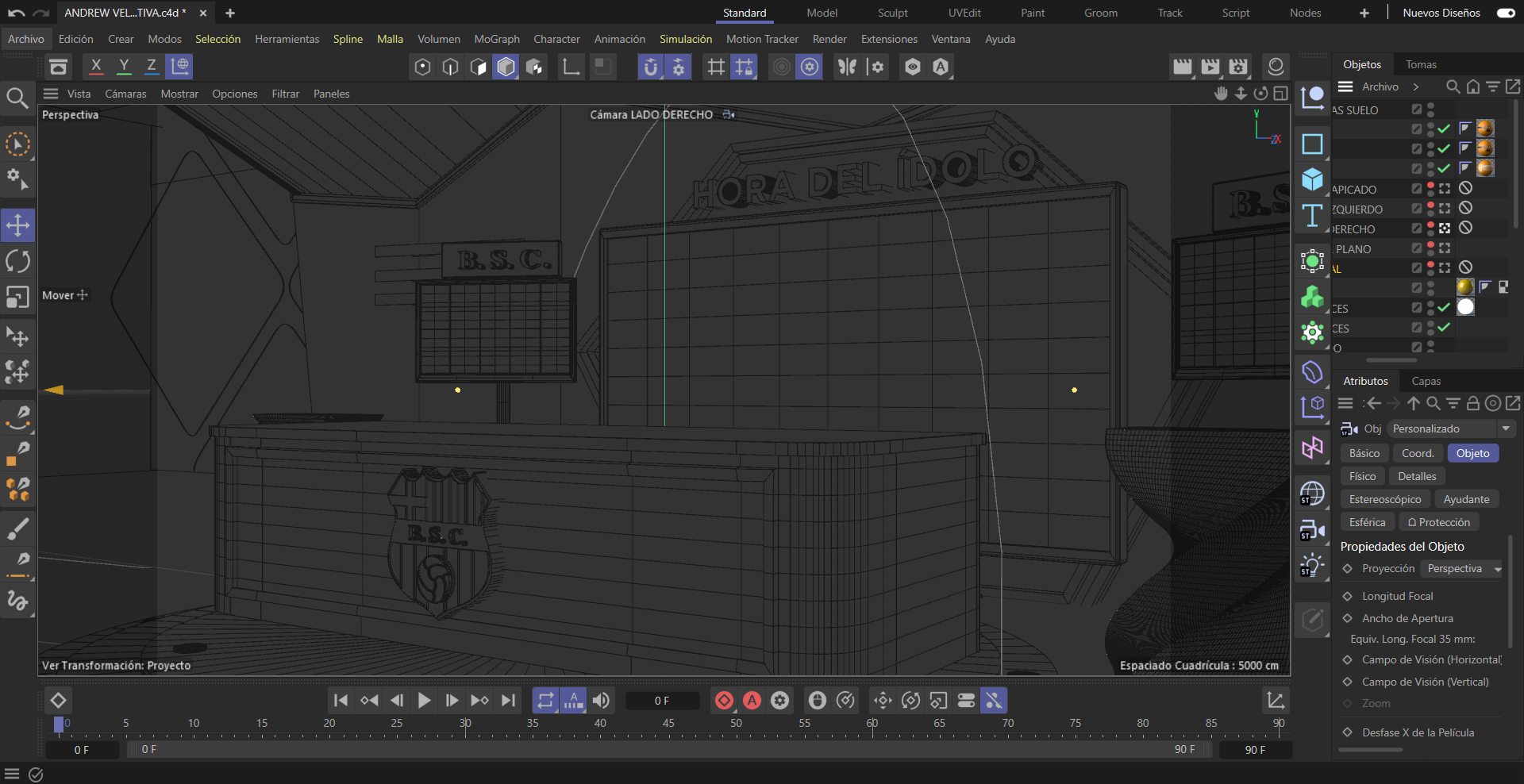Open the Camera object palette icon
This screenshot has width=1524, height=784.
click(1312, 529)
